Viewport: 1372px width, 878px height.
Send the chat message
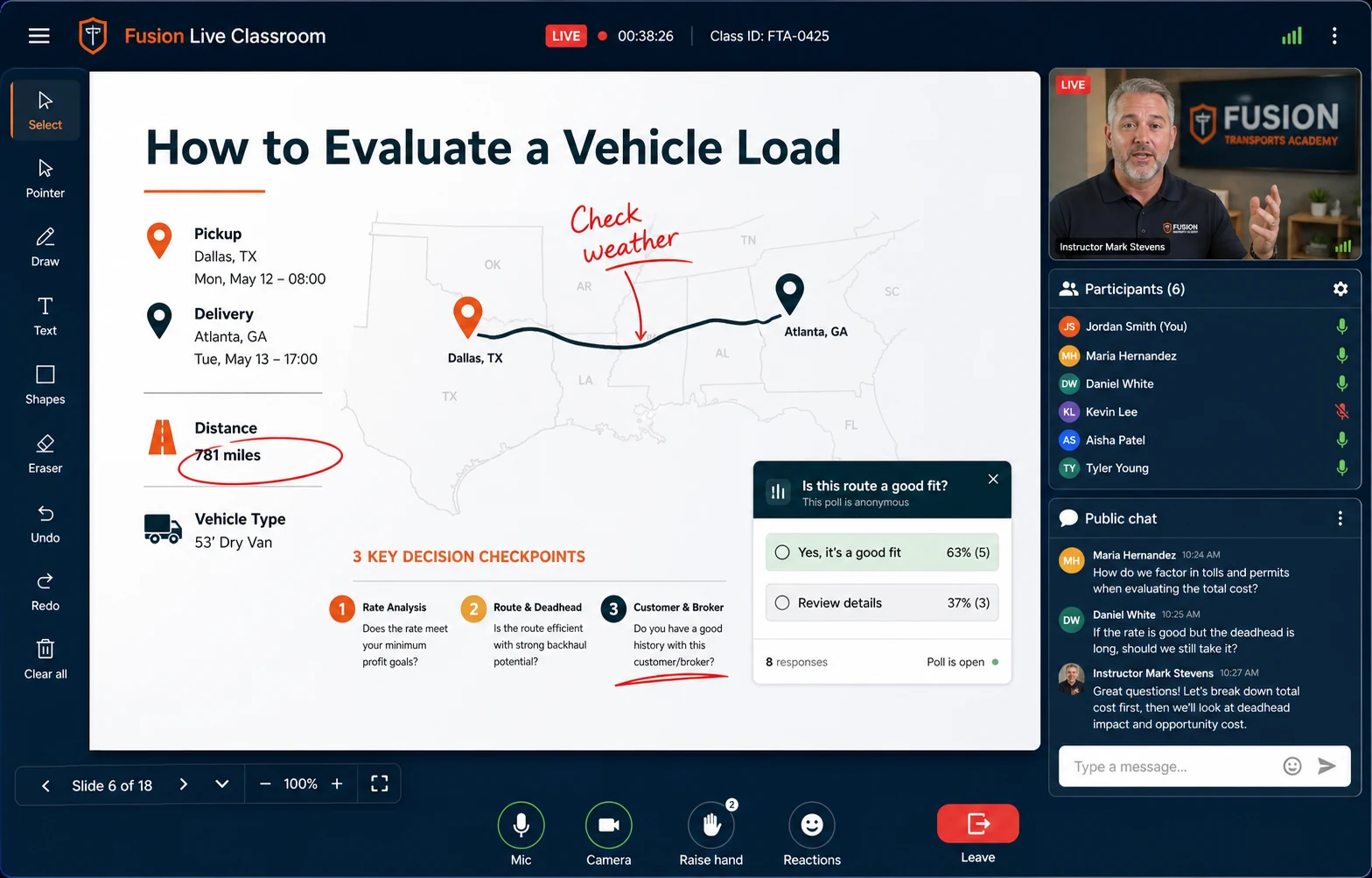pos(1326,766)
